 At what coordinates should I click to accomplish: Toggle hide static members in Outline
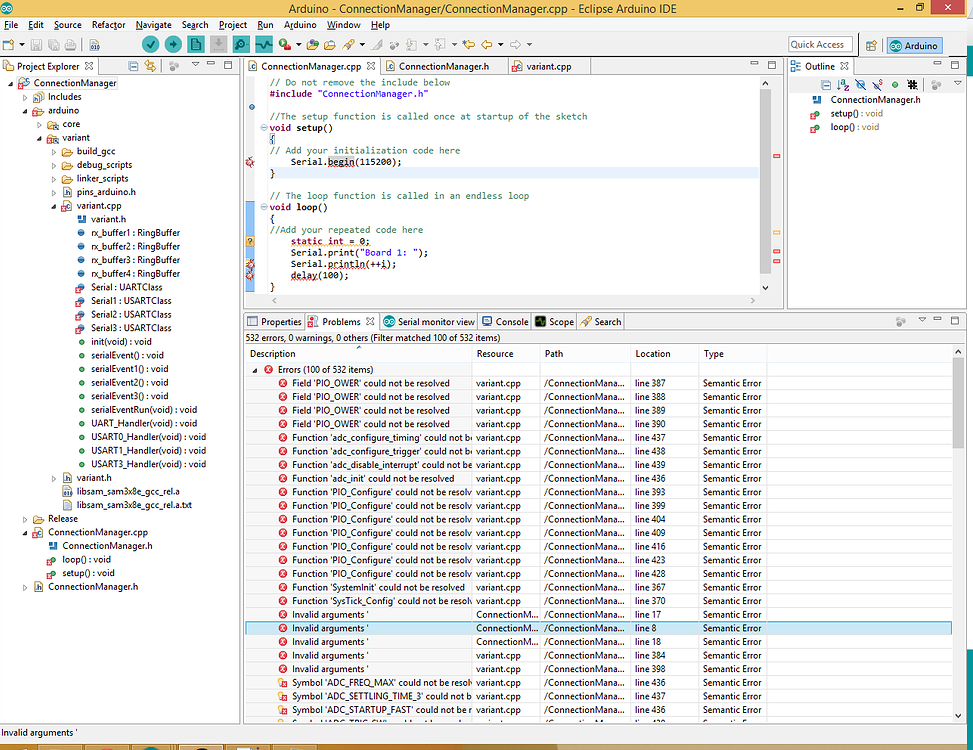(x=877, y=85)
